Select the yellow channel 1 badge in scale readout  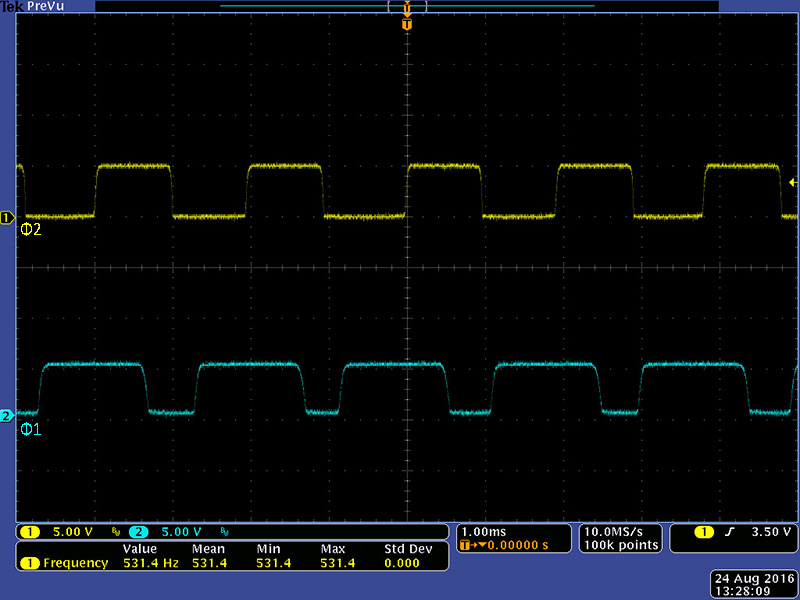tap(31, 531)
